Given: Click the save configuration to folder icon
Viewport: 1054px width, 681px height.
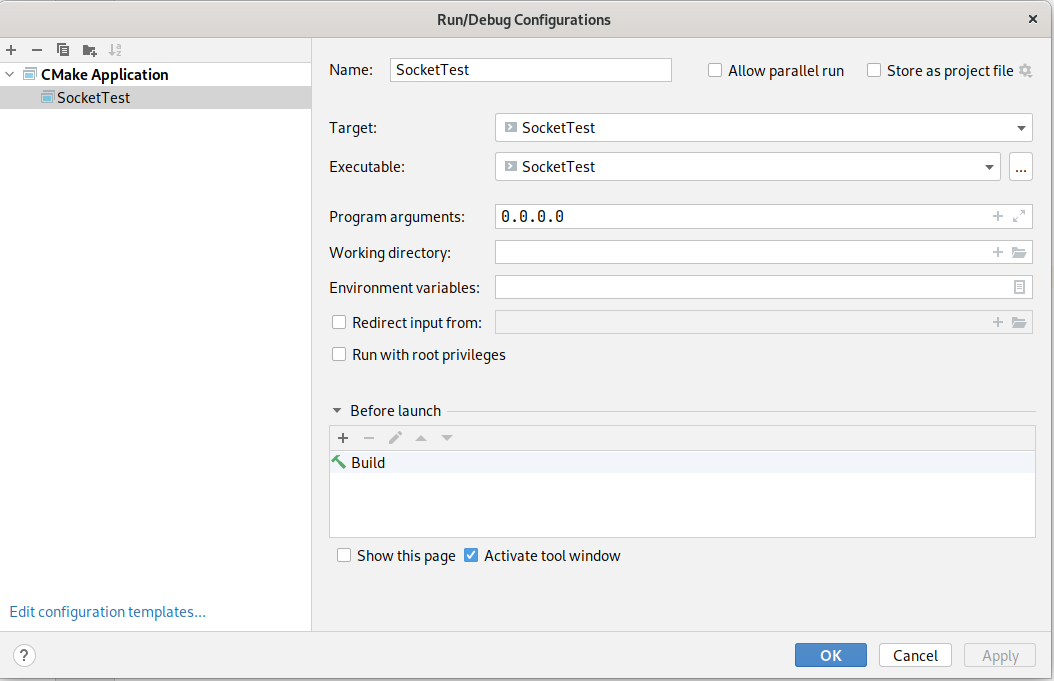Looking at the screenshot, I should (89, 50).
